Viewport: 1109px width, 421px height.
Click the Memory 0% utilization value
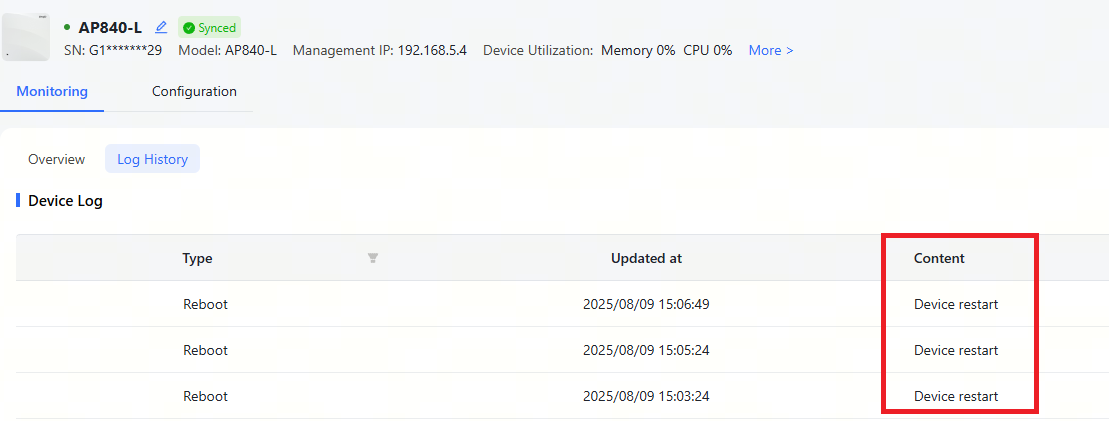(x=638, y=50)
